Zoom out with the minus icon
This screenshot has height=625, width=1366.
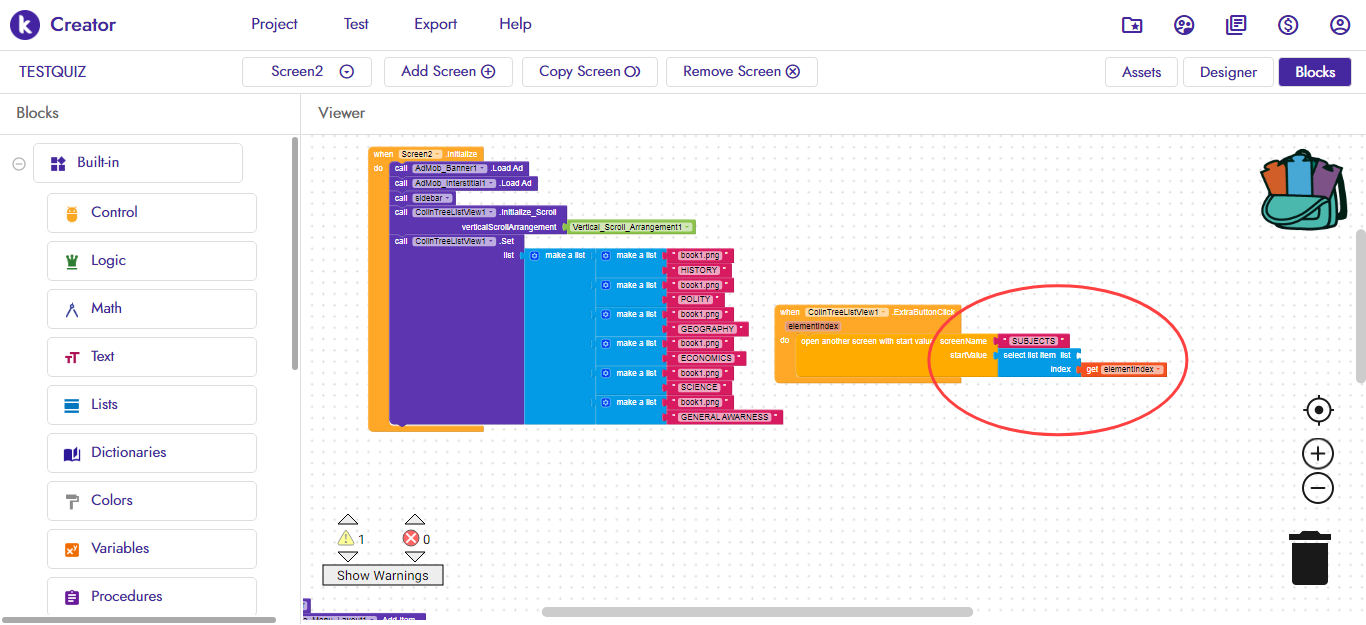click(x=1319, y=488)
